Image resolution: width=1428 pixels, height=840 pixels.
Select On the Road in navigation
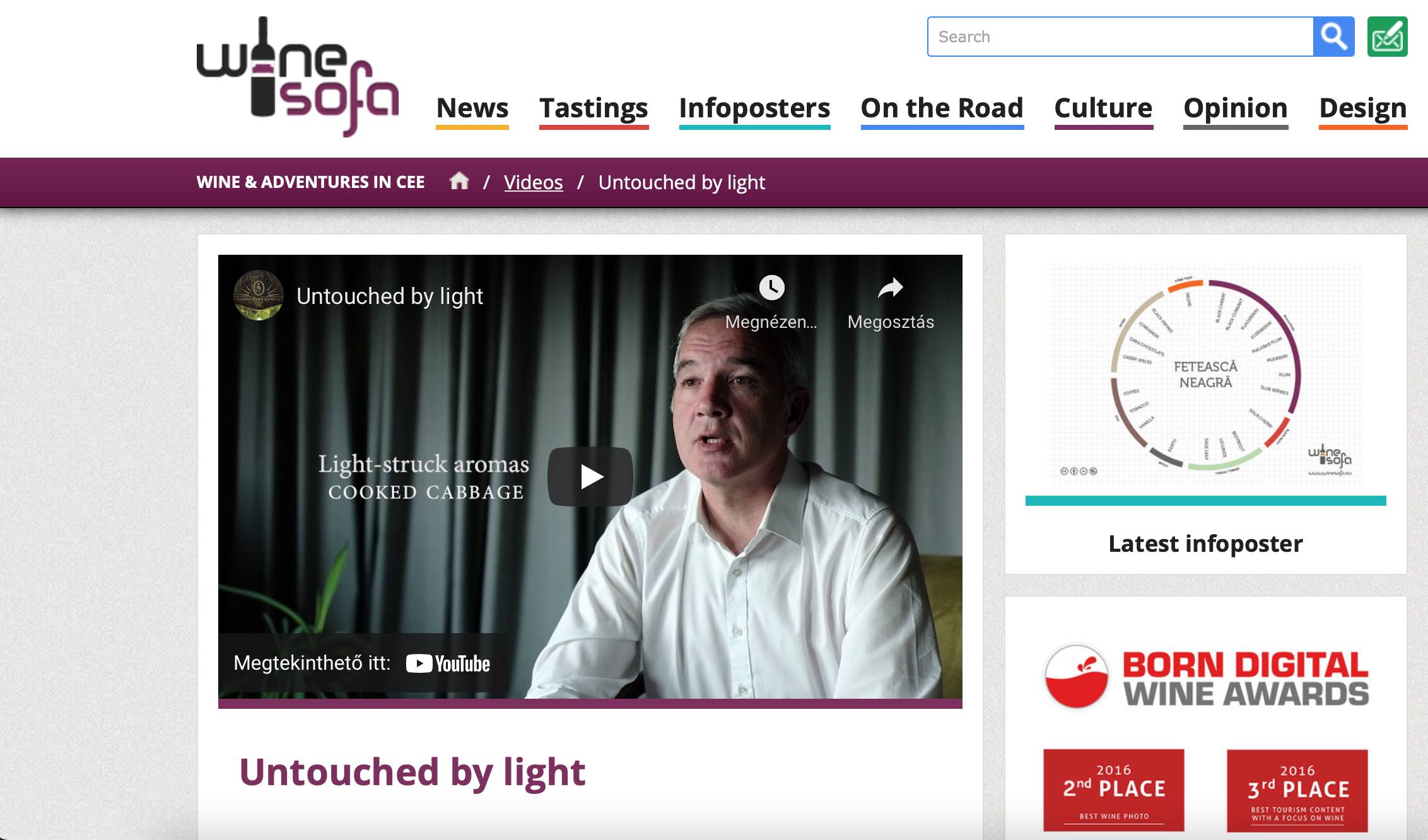[942, 108]
